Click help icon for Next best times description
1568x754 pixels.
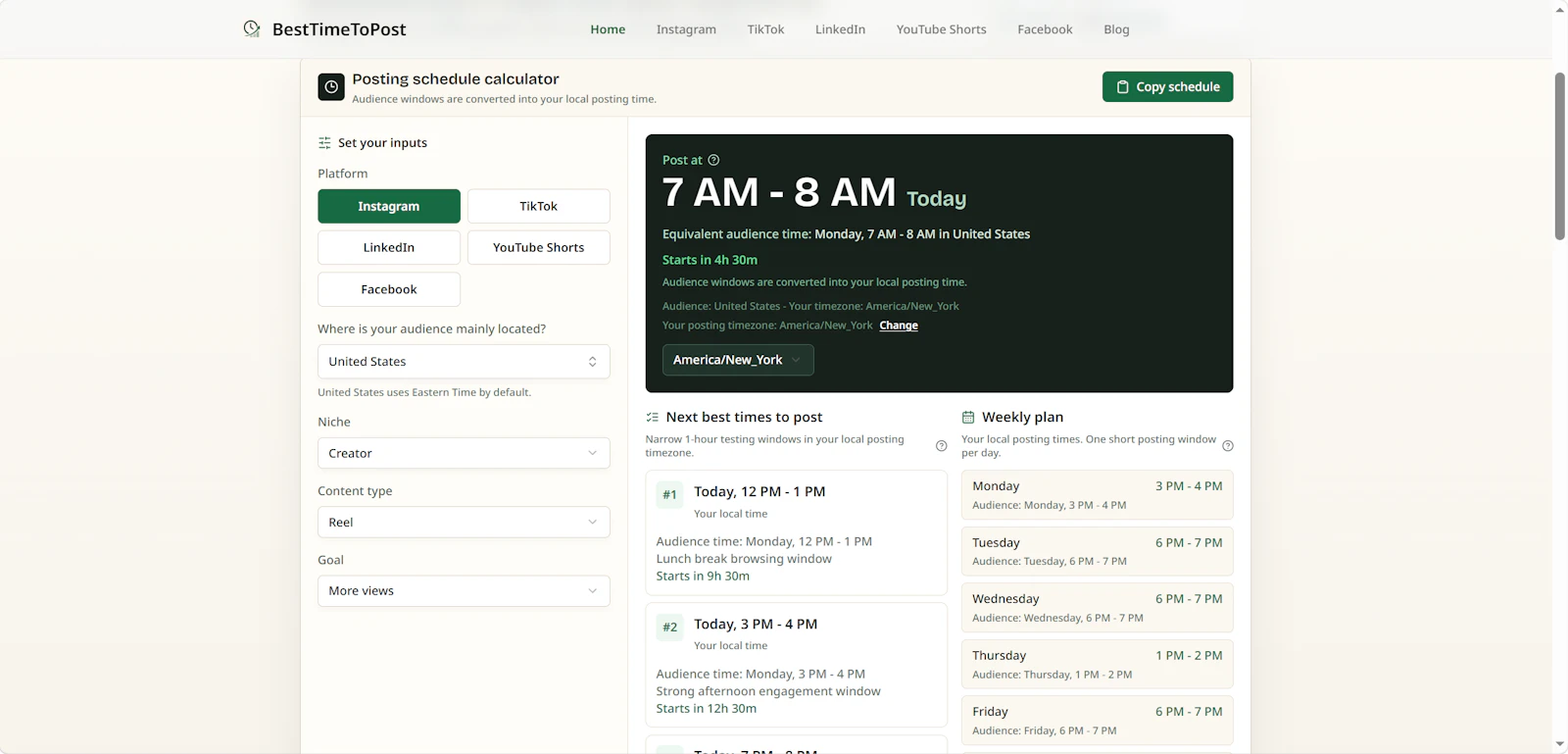(942, 446)
